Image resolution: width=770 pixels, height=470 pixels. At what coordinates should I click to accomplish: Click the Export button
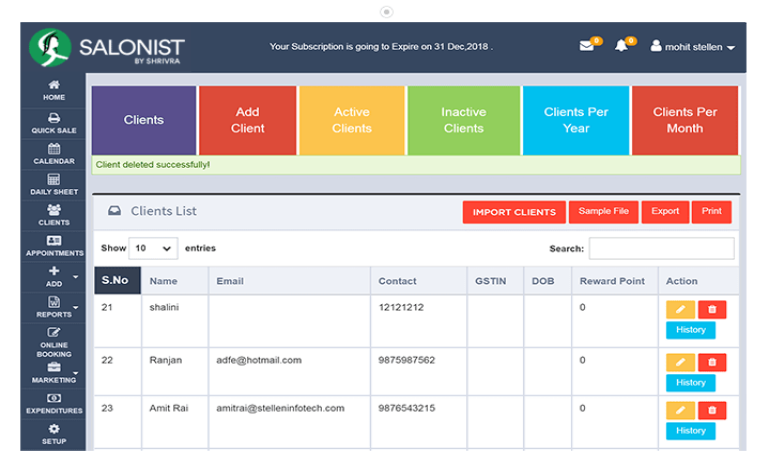[x=665, y=212]
